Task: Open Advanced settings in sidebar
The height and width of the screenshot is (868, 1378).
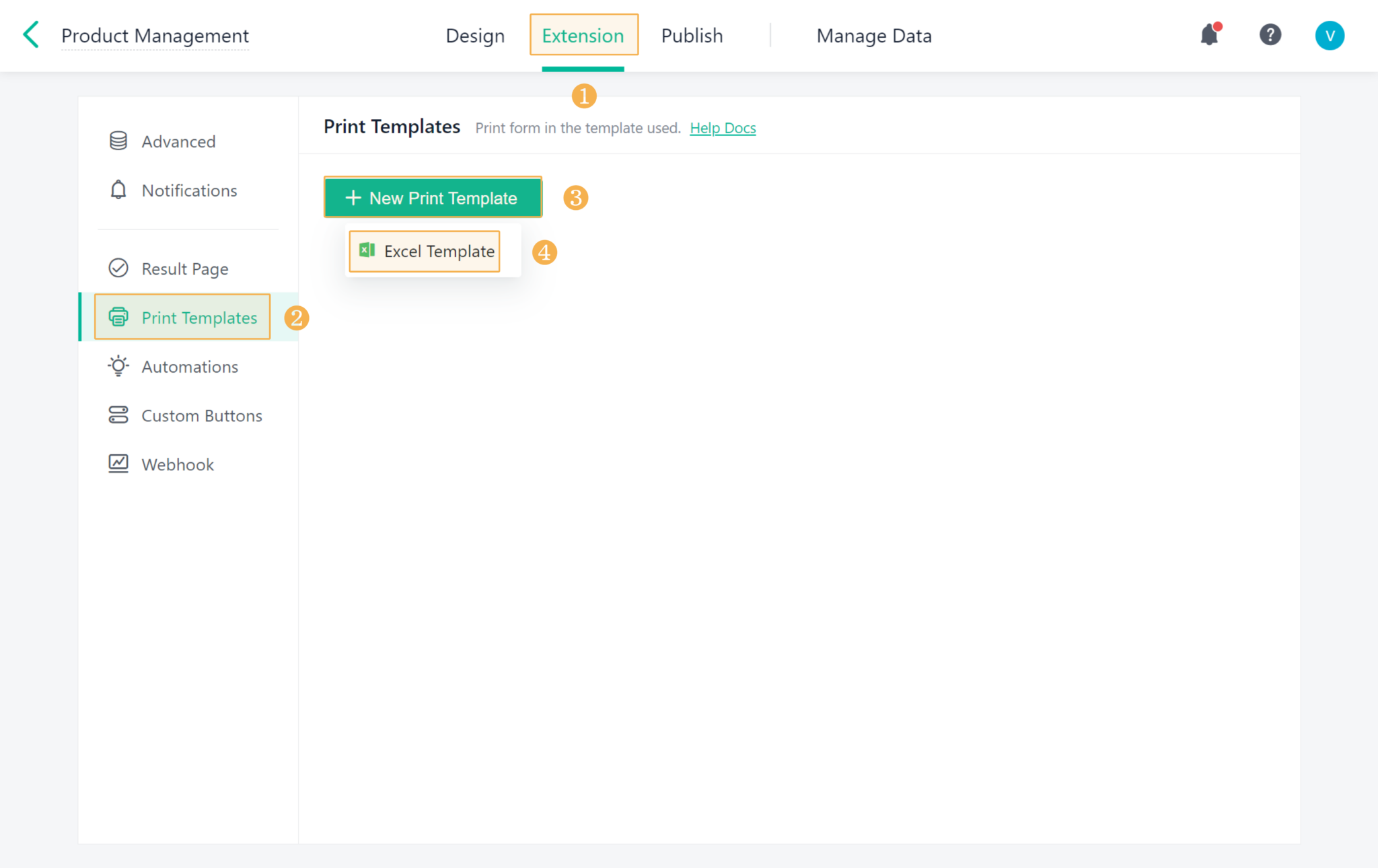Action: tap(178, 141)
